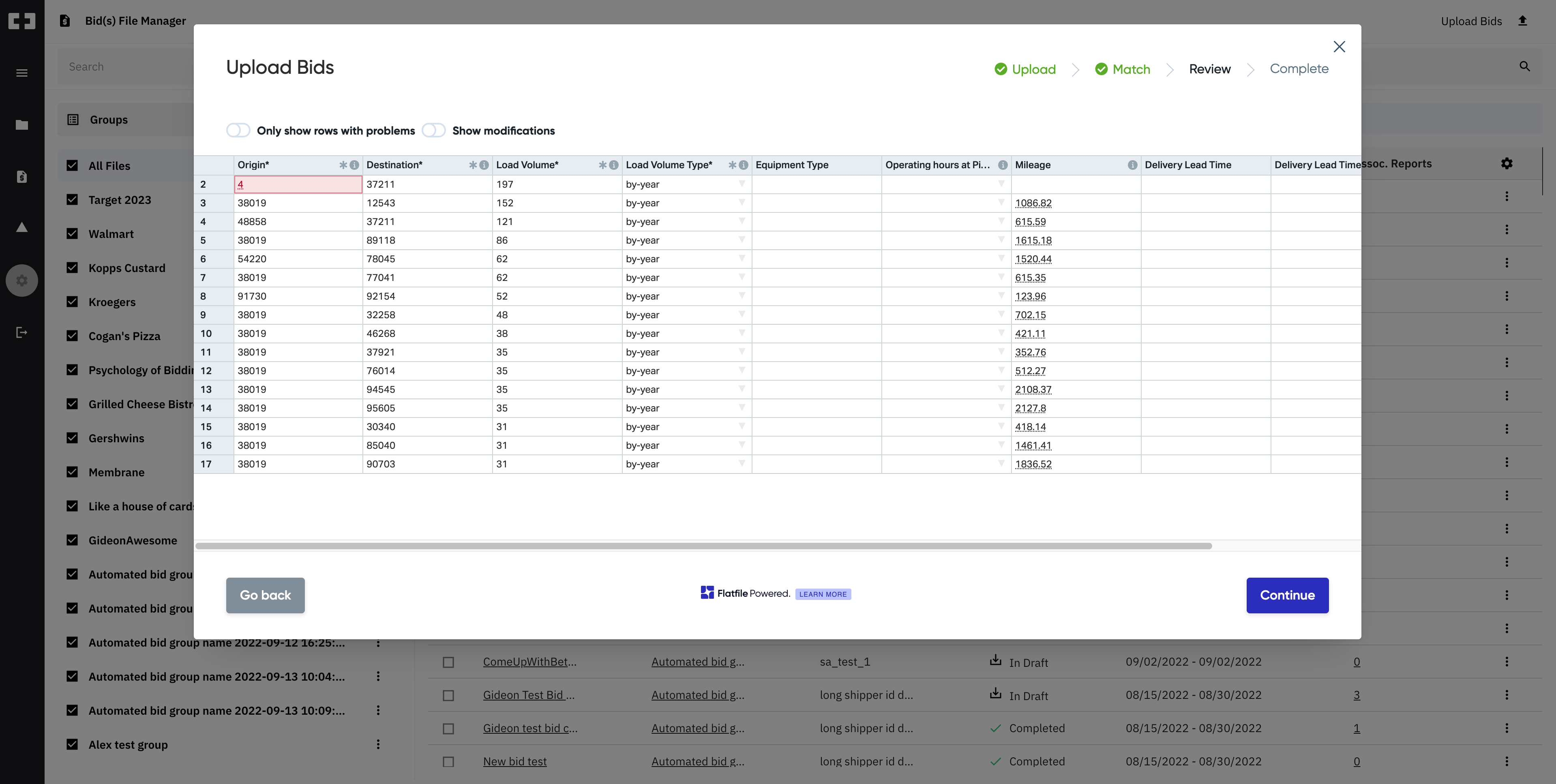Open the folder icon in left sidebar
The height and width of the screenshot is (784, 1556).
[x=22, y=124]
